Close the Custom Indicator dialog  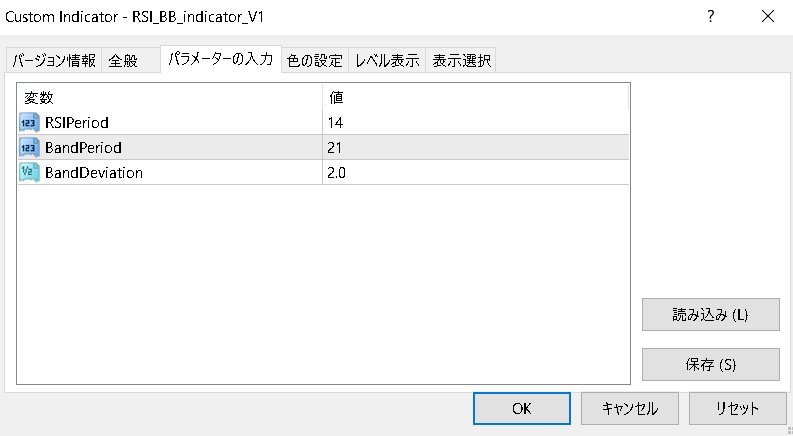click(x=767, y=17)
